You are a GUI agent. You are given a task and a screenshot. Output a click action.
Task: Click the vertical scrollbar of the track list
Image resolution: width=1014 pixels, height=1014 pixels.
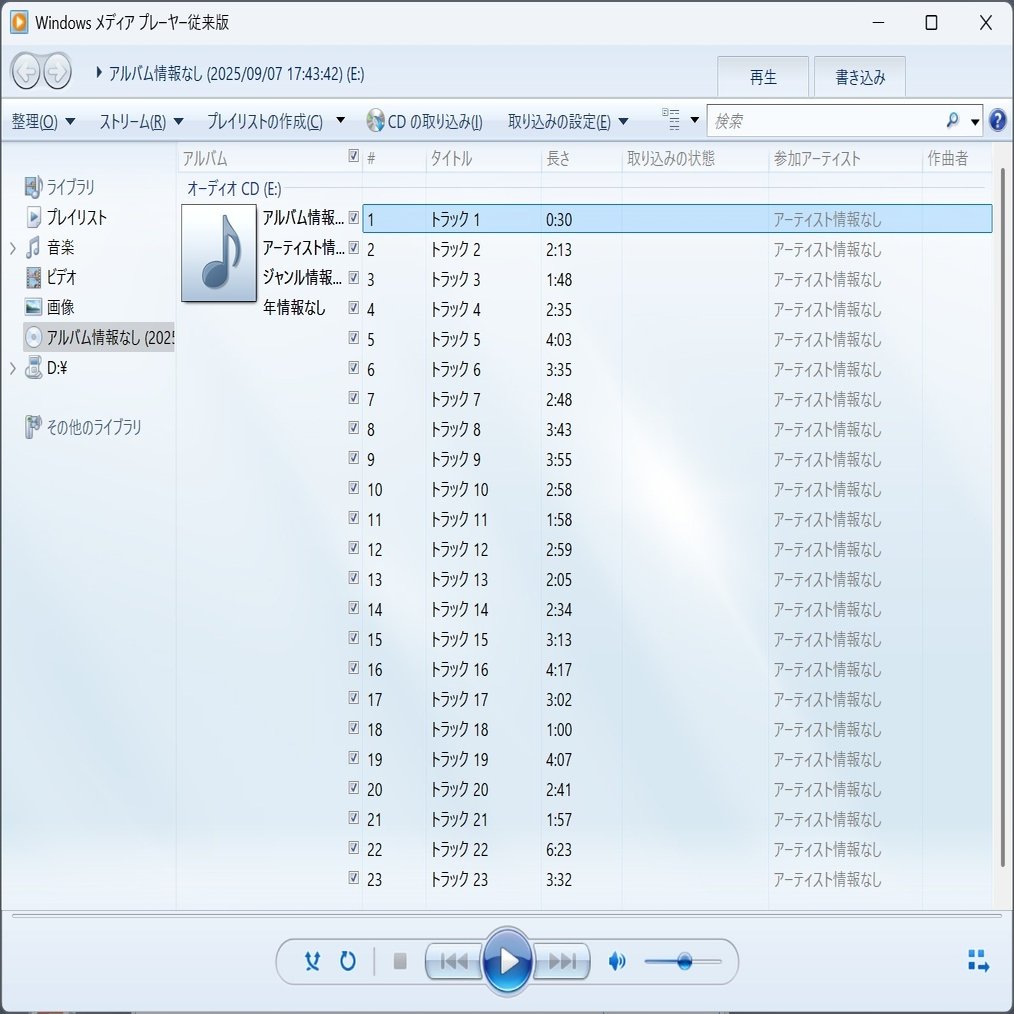(1003, 517)
